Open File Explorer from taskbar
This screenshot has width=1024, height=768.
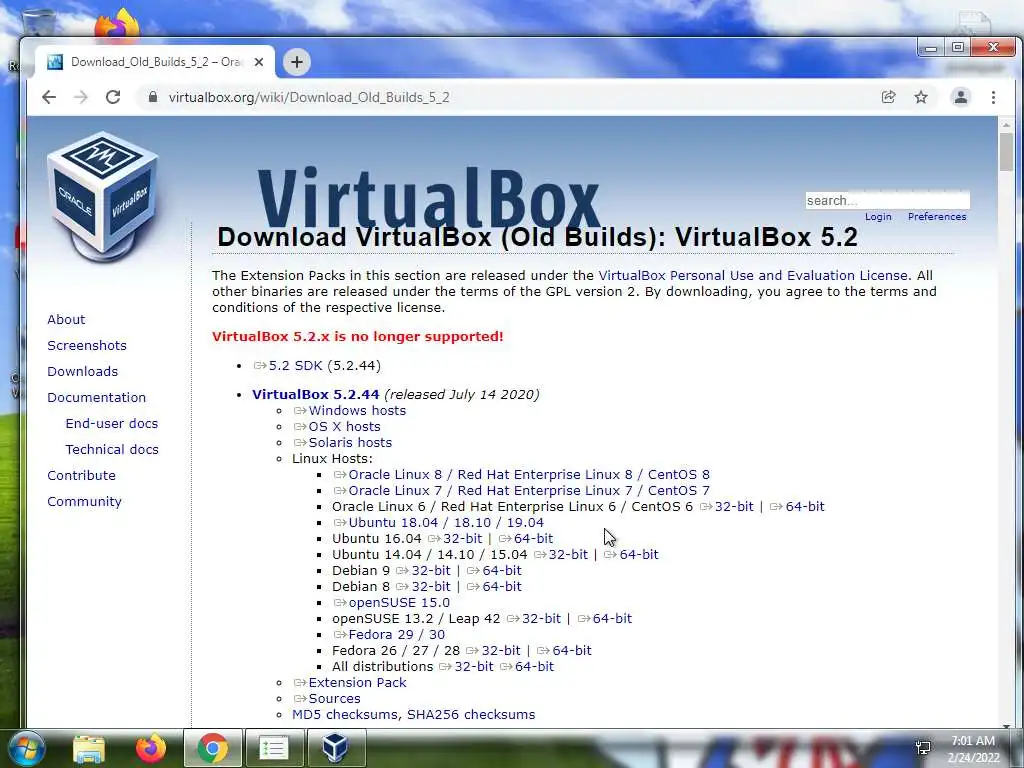89,748
